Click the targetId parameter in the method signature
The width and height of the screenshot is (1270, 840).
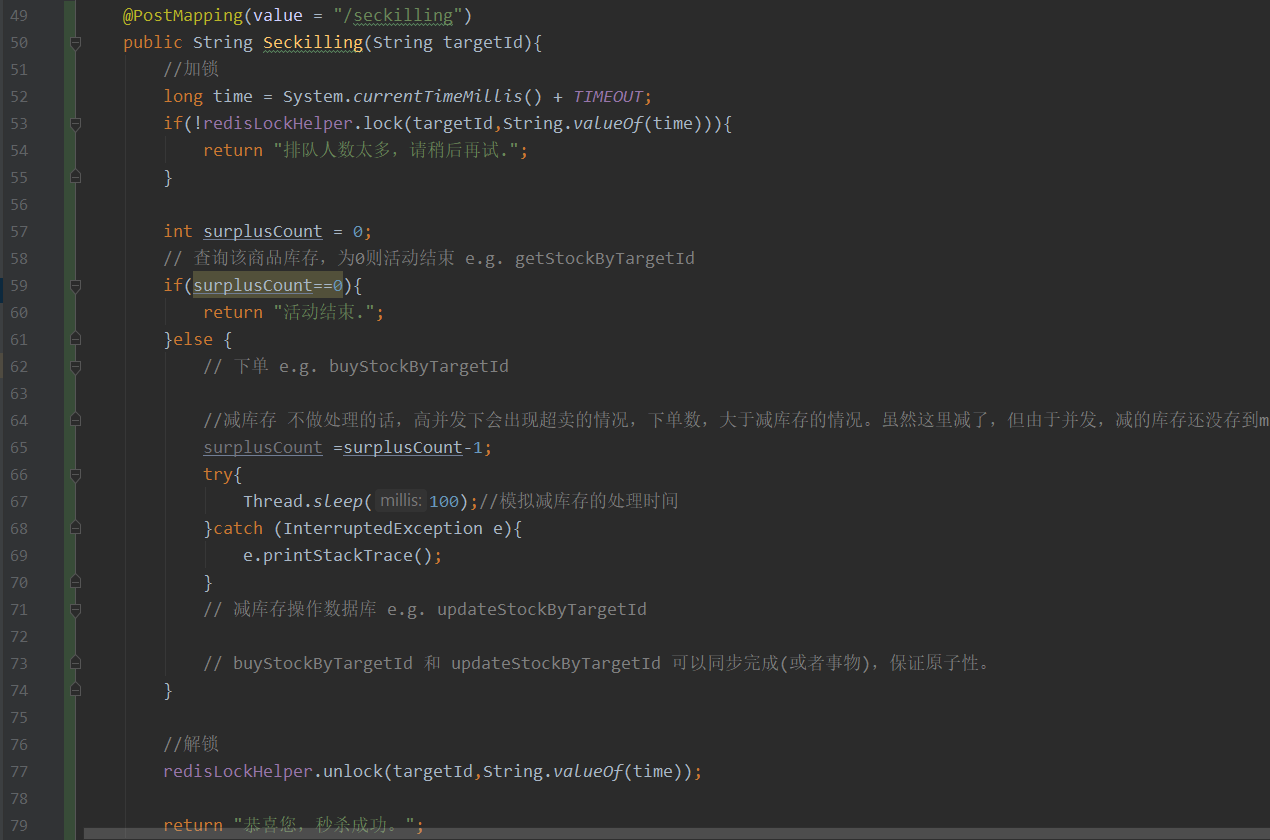tap(483, 43)
